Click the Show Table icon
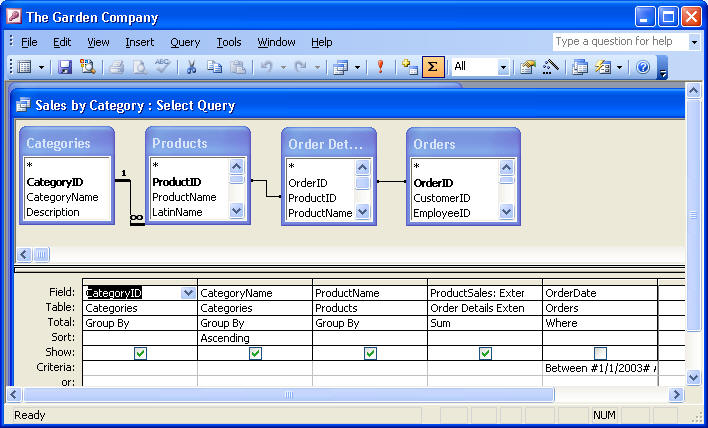 tap(409, 67)
